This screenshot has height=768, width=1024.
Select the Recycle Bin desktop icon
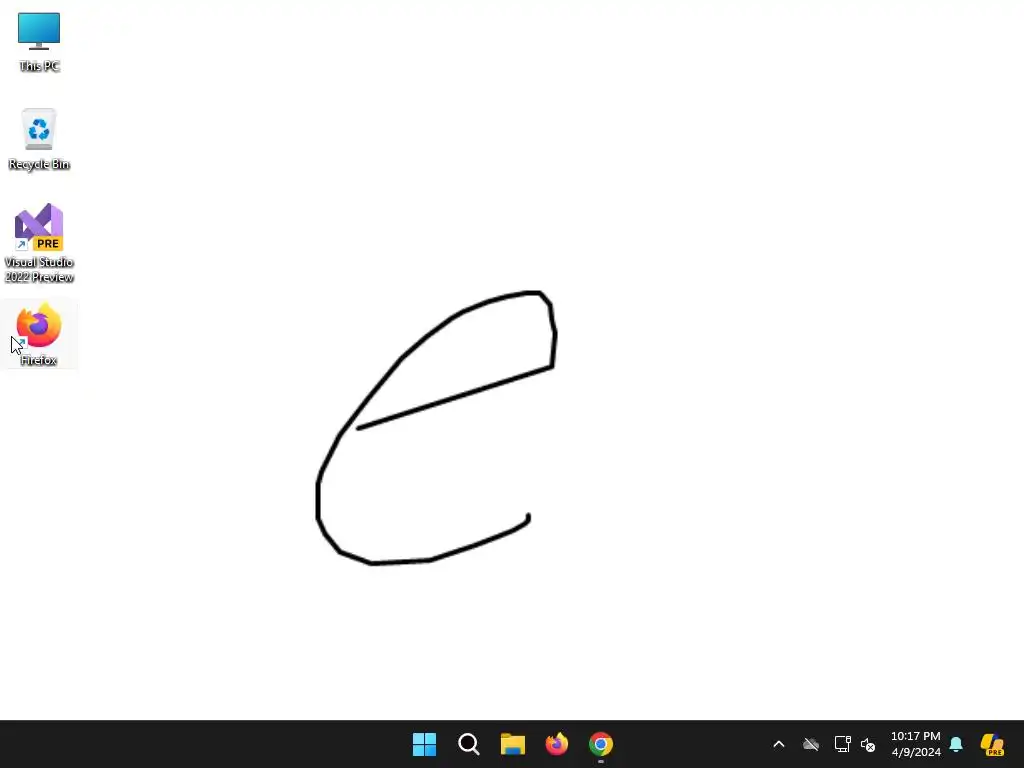tap(39, 139)
